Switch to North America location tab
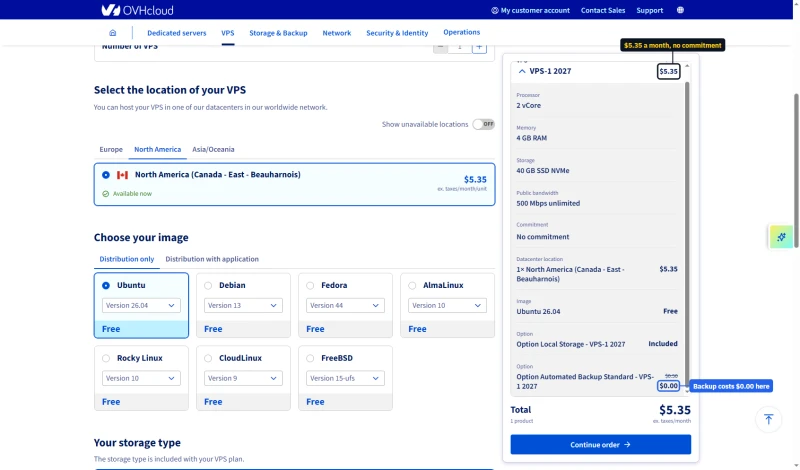800x470 pixels. tap(157, 150)
